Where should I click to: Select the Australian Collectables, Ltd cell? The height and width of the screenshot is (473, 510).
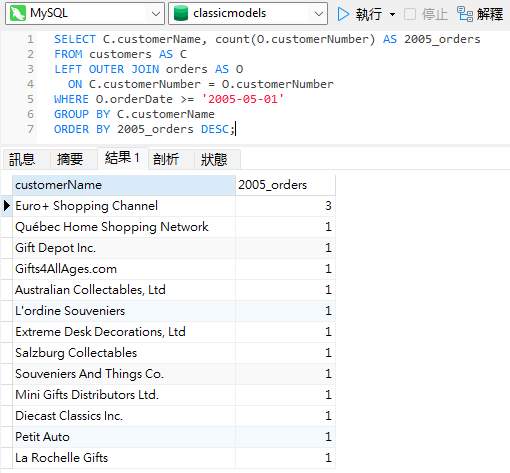point(124,290)
